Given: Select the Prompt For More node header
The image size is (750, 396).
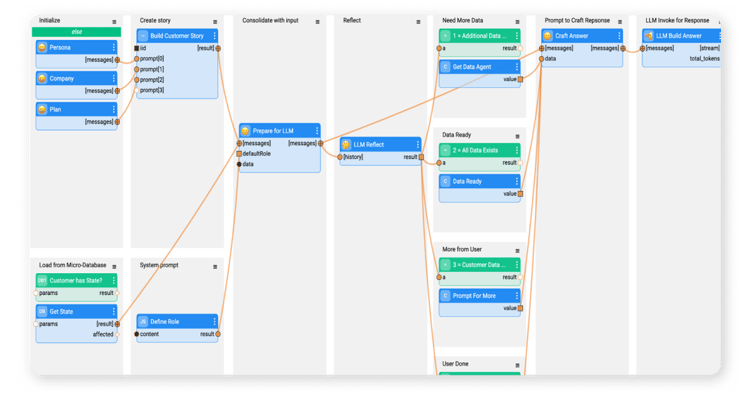Looking at the screenshot, I should click(480, 296).
